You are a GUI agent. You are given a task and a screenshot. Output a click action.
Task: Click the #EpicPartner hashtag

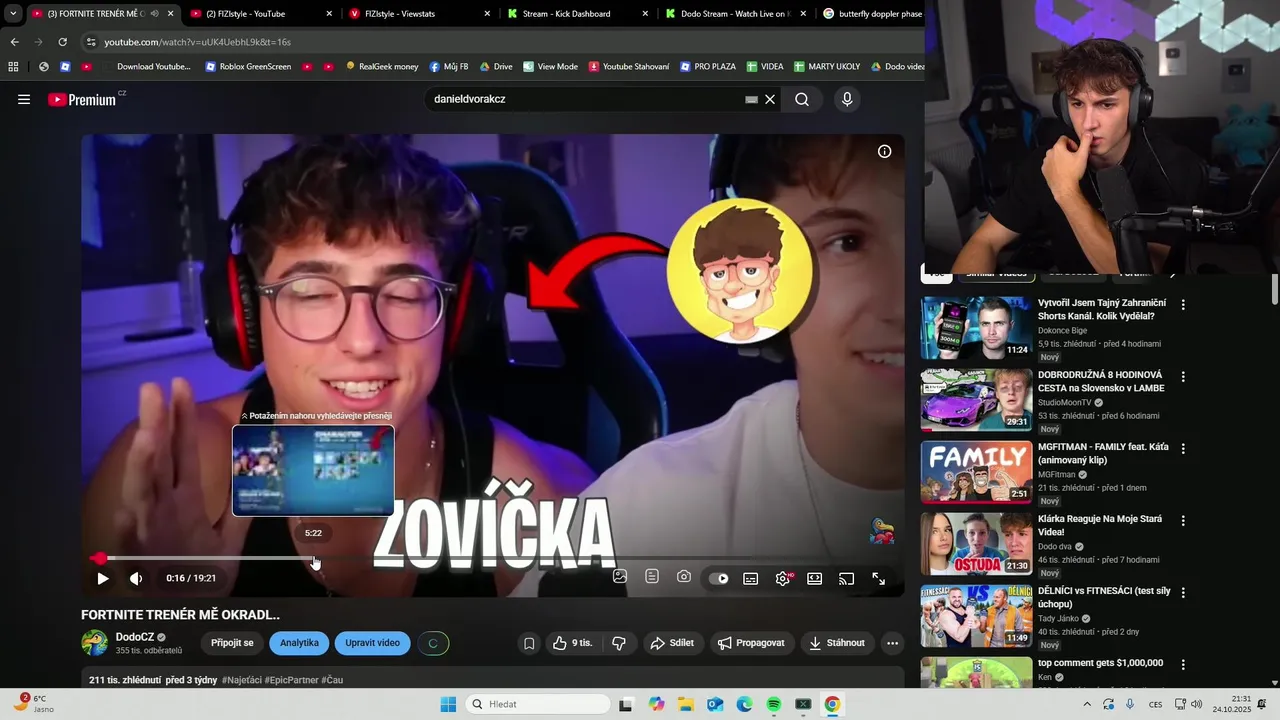[291, 680]
